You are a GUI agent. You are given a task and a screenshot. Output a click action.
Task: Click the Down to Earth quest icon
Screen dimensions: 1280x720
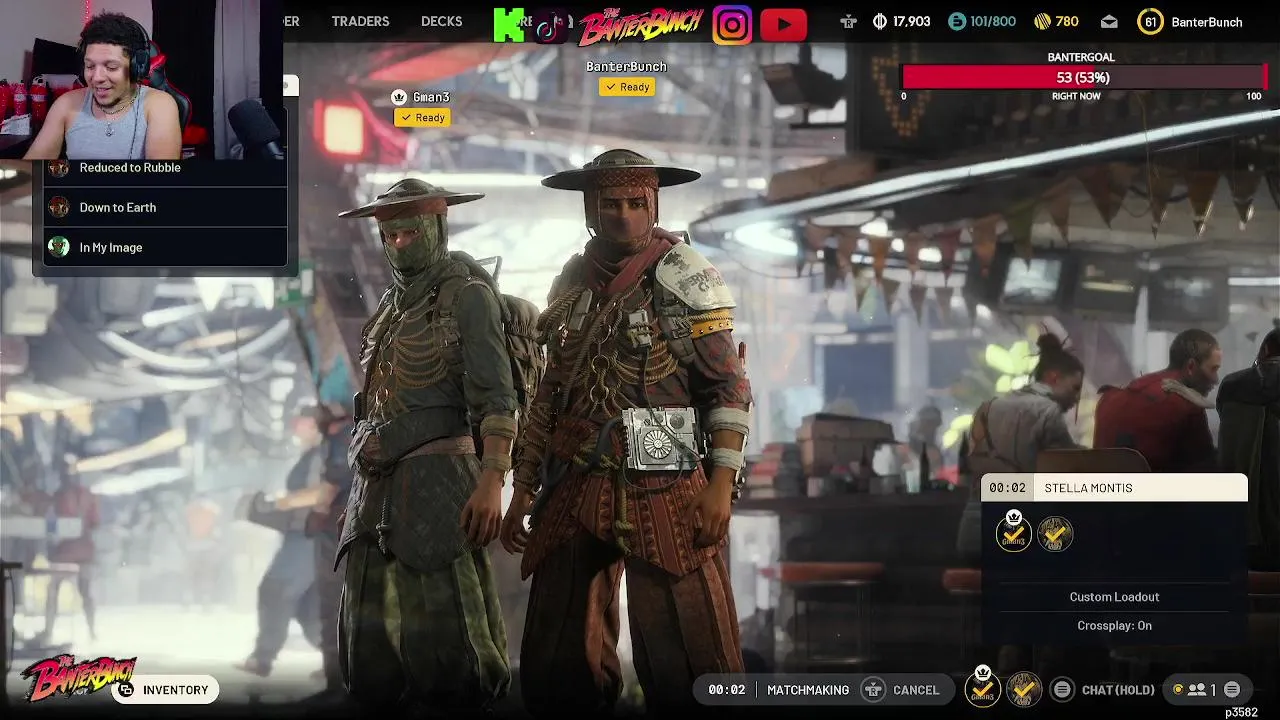click(x=59, y=208)
